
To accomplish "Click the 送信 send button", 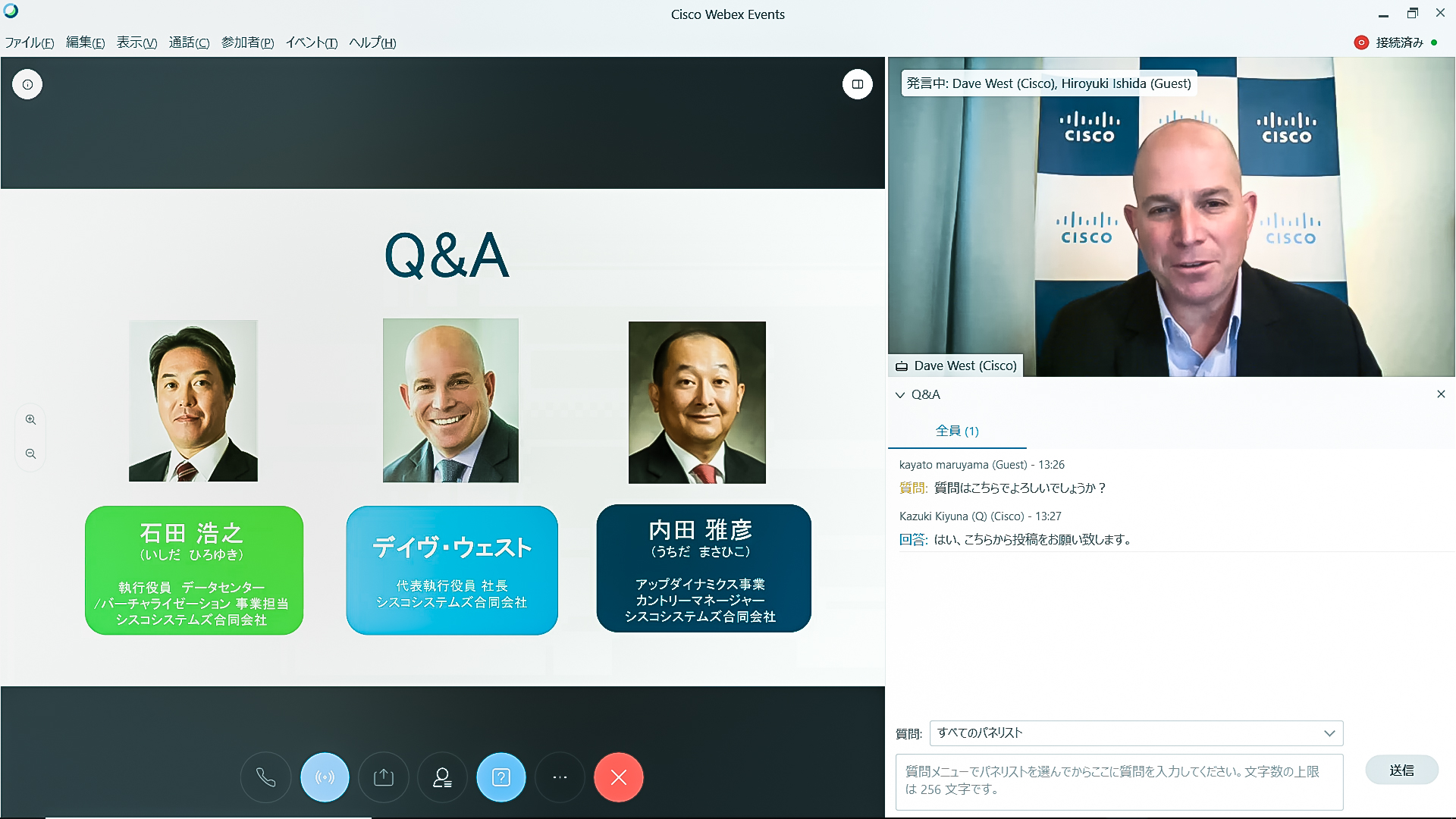I will point(1401,770).
